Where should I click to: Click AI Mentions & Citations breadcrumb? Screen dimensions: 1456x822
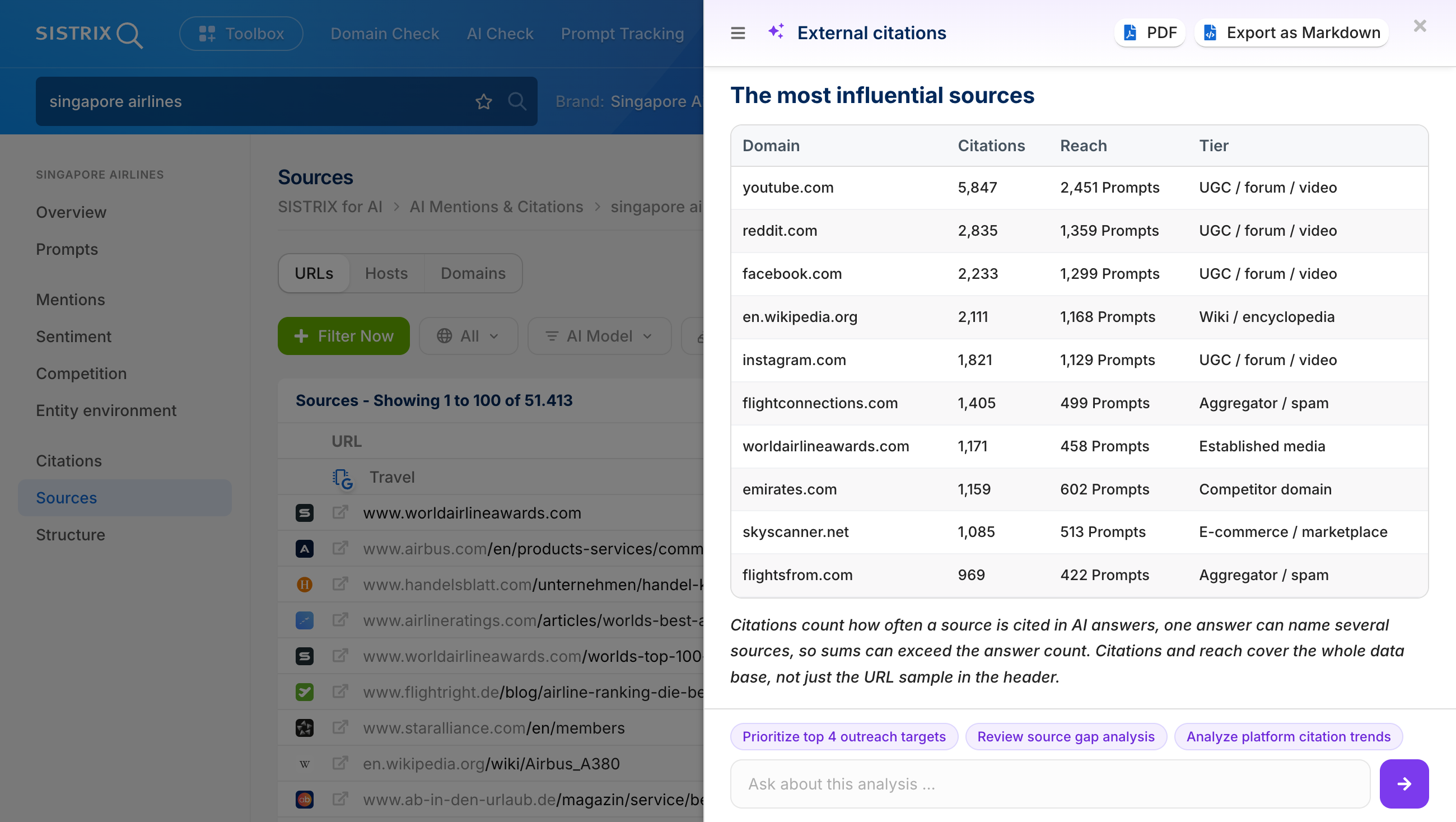(496, 207)
